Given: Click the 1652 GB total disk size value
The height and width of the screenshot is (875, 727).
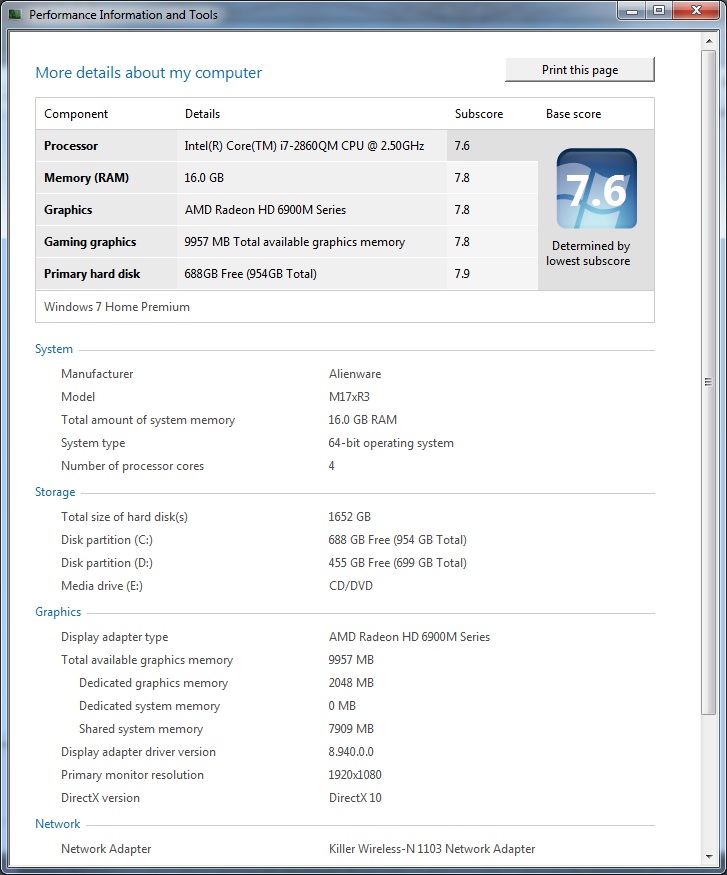Looking at the screenshot, I should pyautogui.click(x=349, y=517).
